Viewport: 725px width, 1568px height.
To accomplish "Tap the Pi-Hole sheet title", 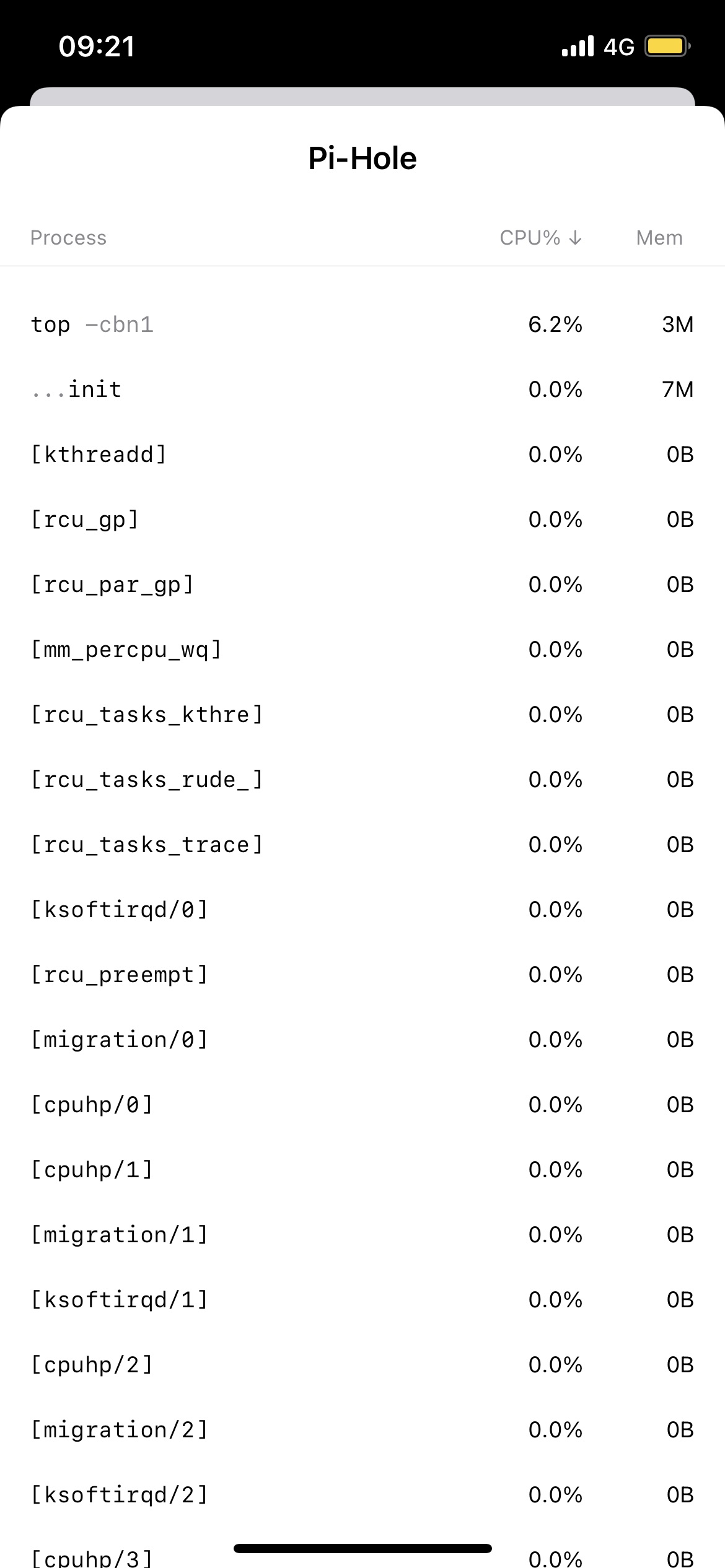I will pos(362,159).
